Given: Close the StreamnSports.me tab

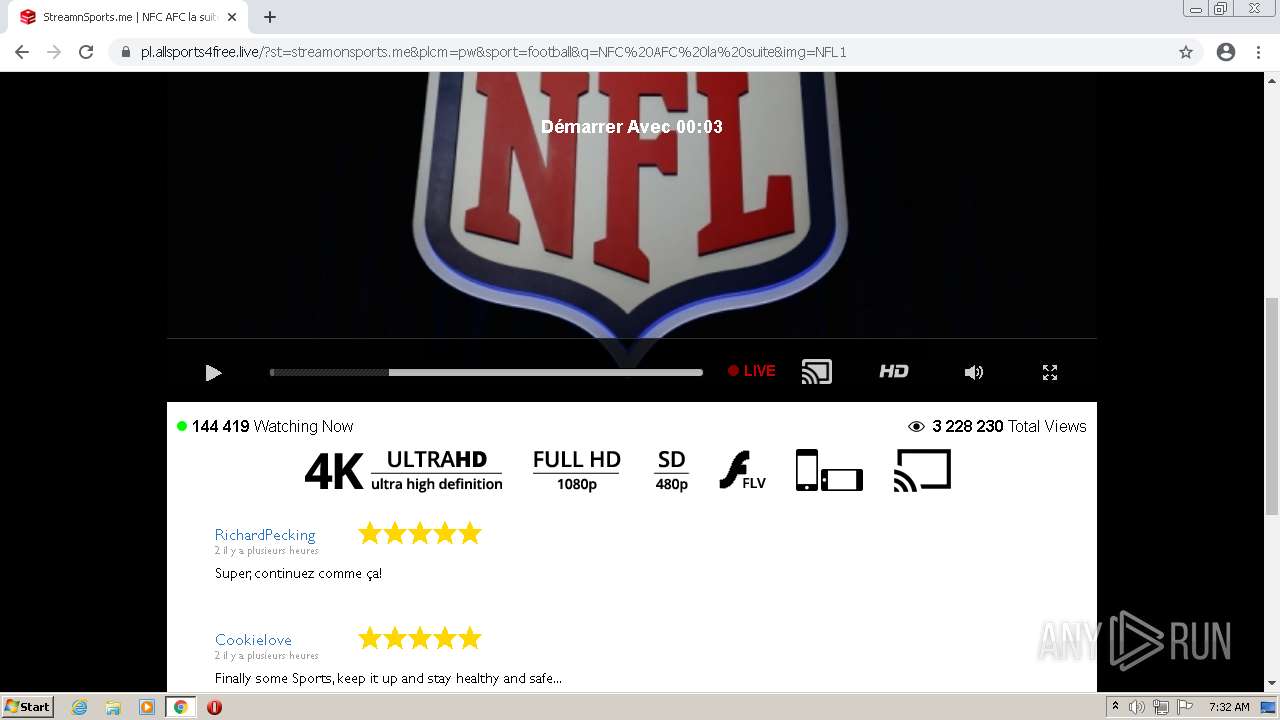Looking at the screenshot, I should (x=232, y=17).
